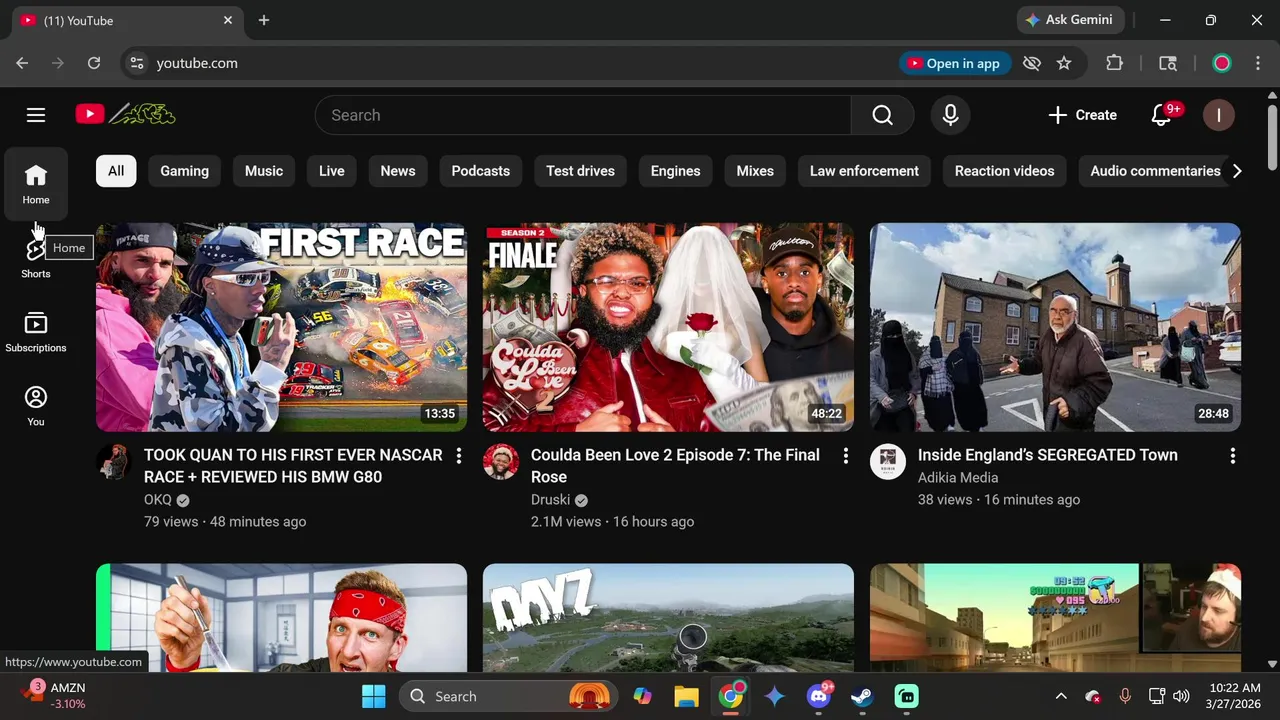Open the OKQ channel name link

pyautogui.click(x=158, y=500)
